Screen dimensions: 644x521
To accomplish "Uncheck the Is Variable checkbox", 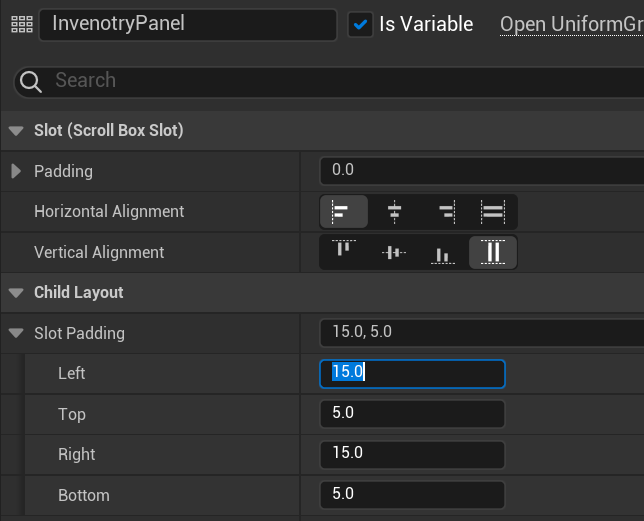I will point(360,25).
